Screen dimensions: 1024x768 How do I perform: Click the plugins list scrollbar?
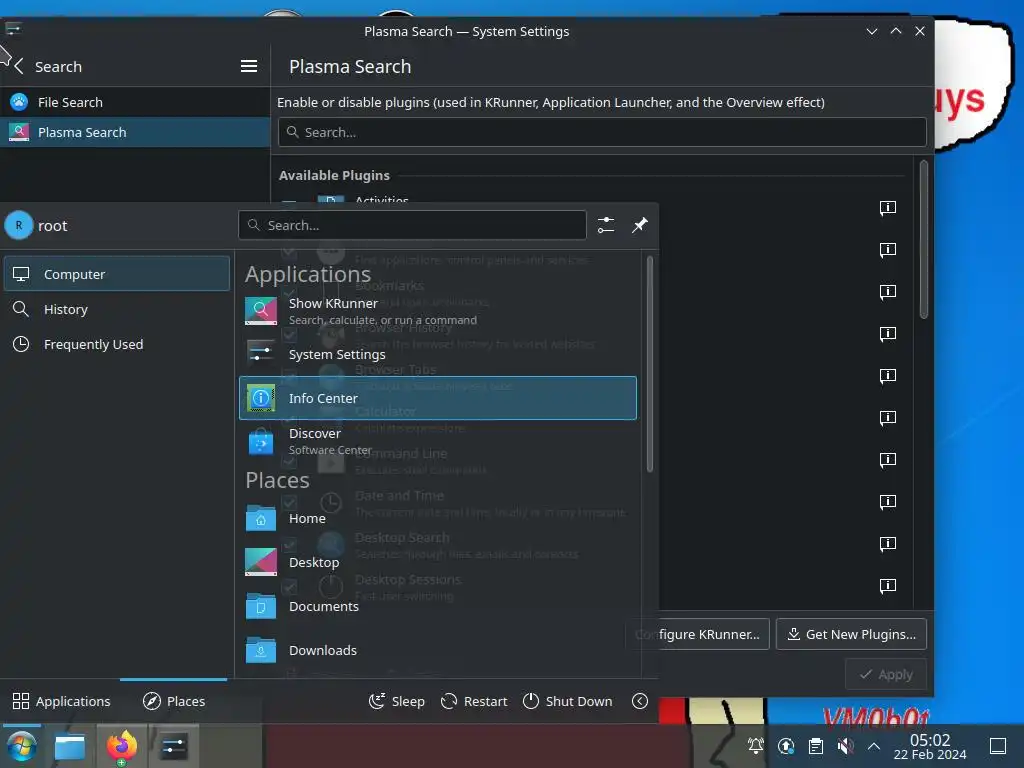923,240
